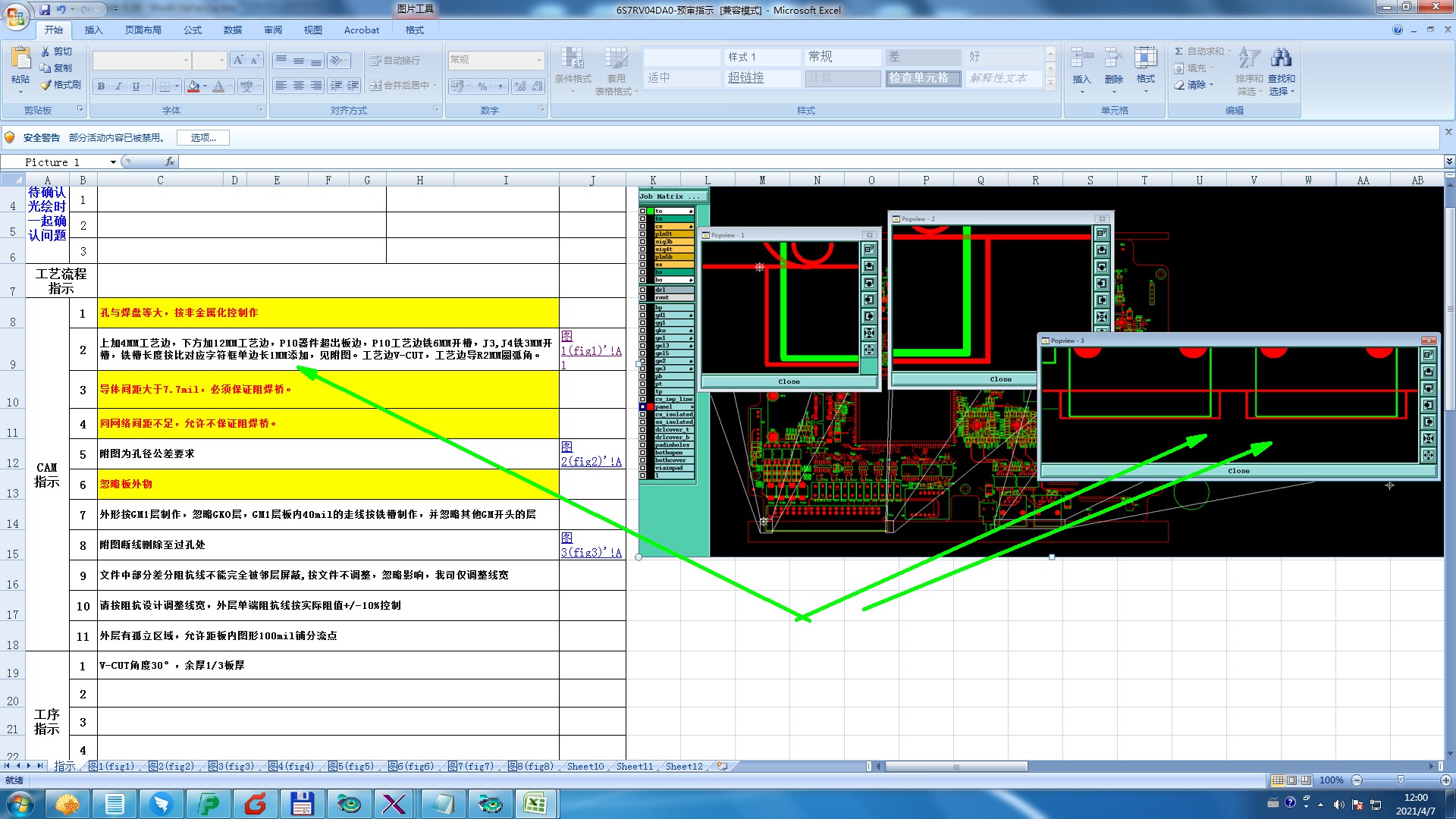Switch to Page Layout view in status bar
This screenshot has height=819, width=1456.
[1292, 780]
